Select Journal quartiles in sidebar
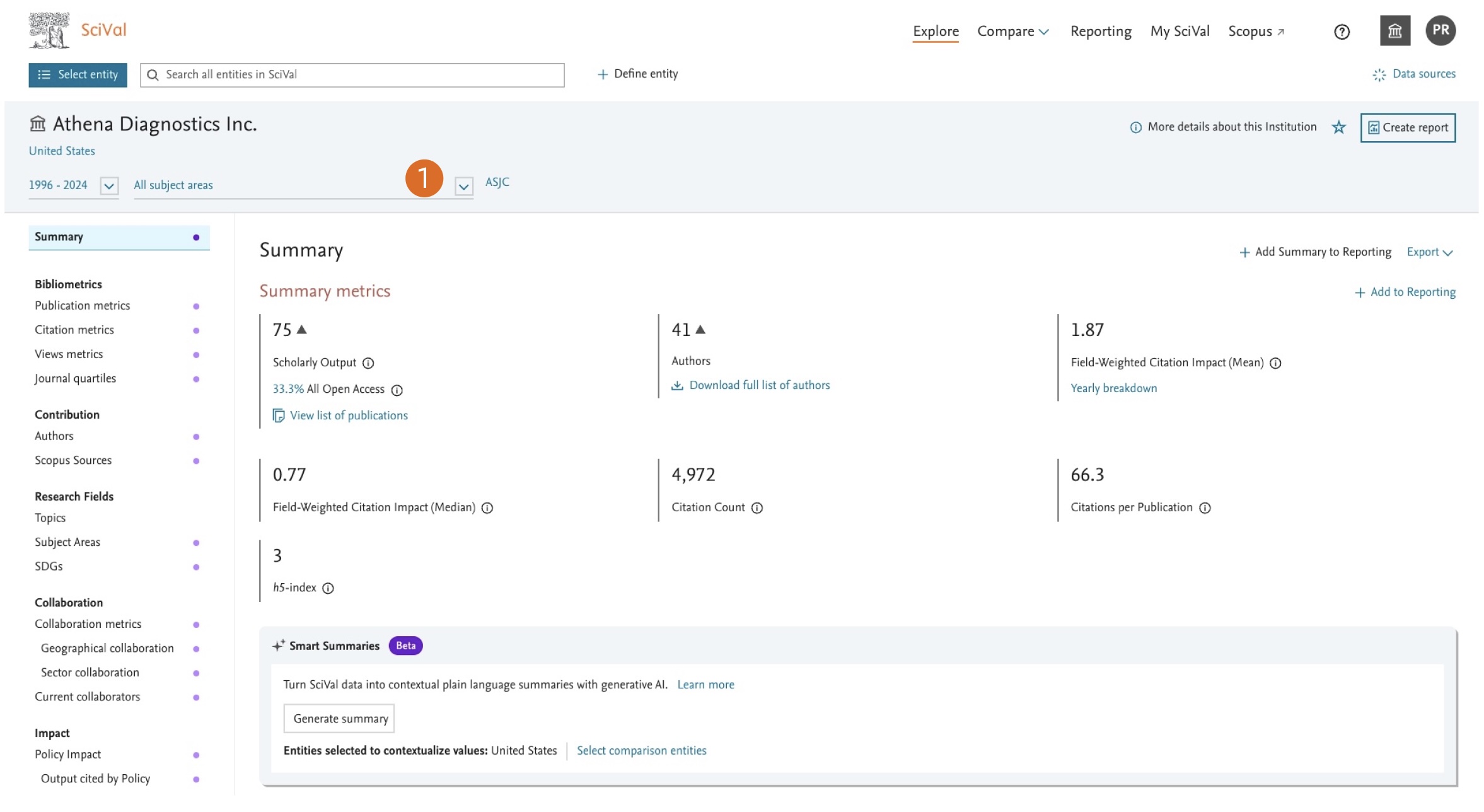The image size is (1484, 812). (x=75, y=378)
